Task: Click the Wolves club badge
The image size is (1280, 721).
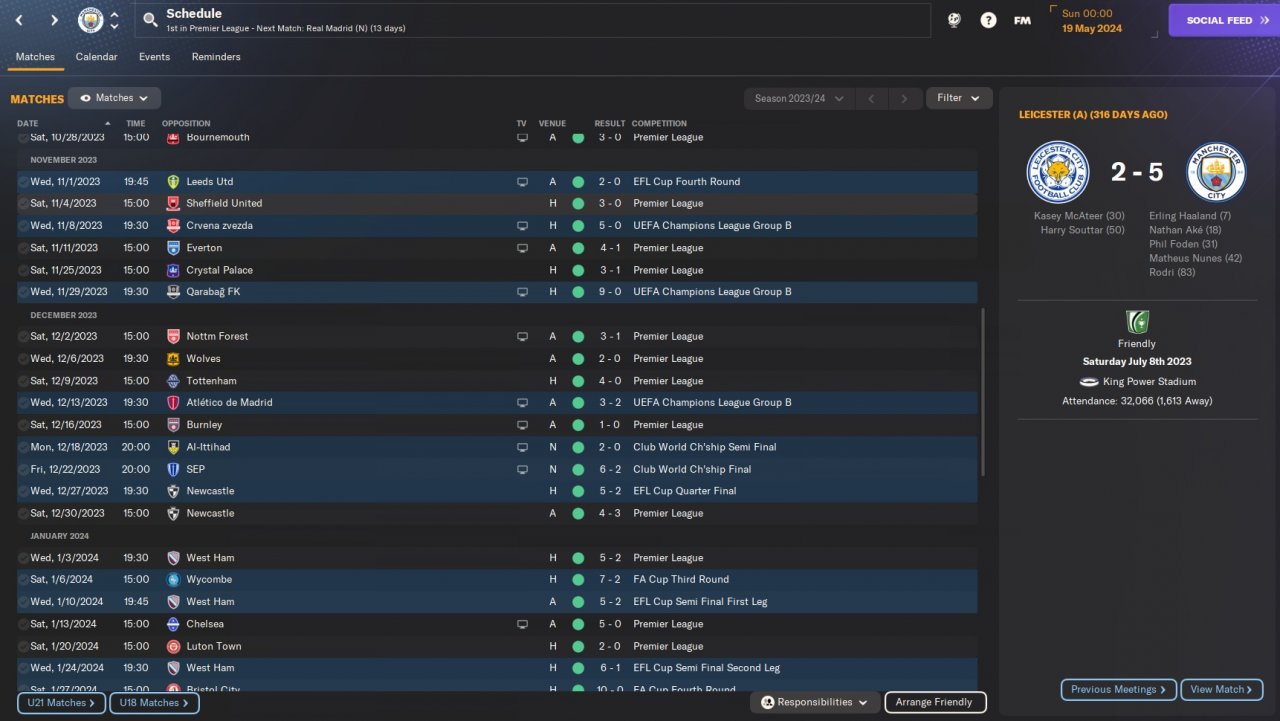Action: click(173, 359)
